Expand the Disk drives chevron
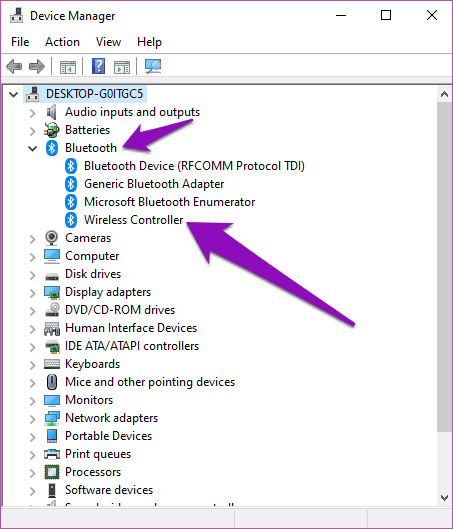This screenshot has height=529, width=453. coord(33,275)
